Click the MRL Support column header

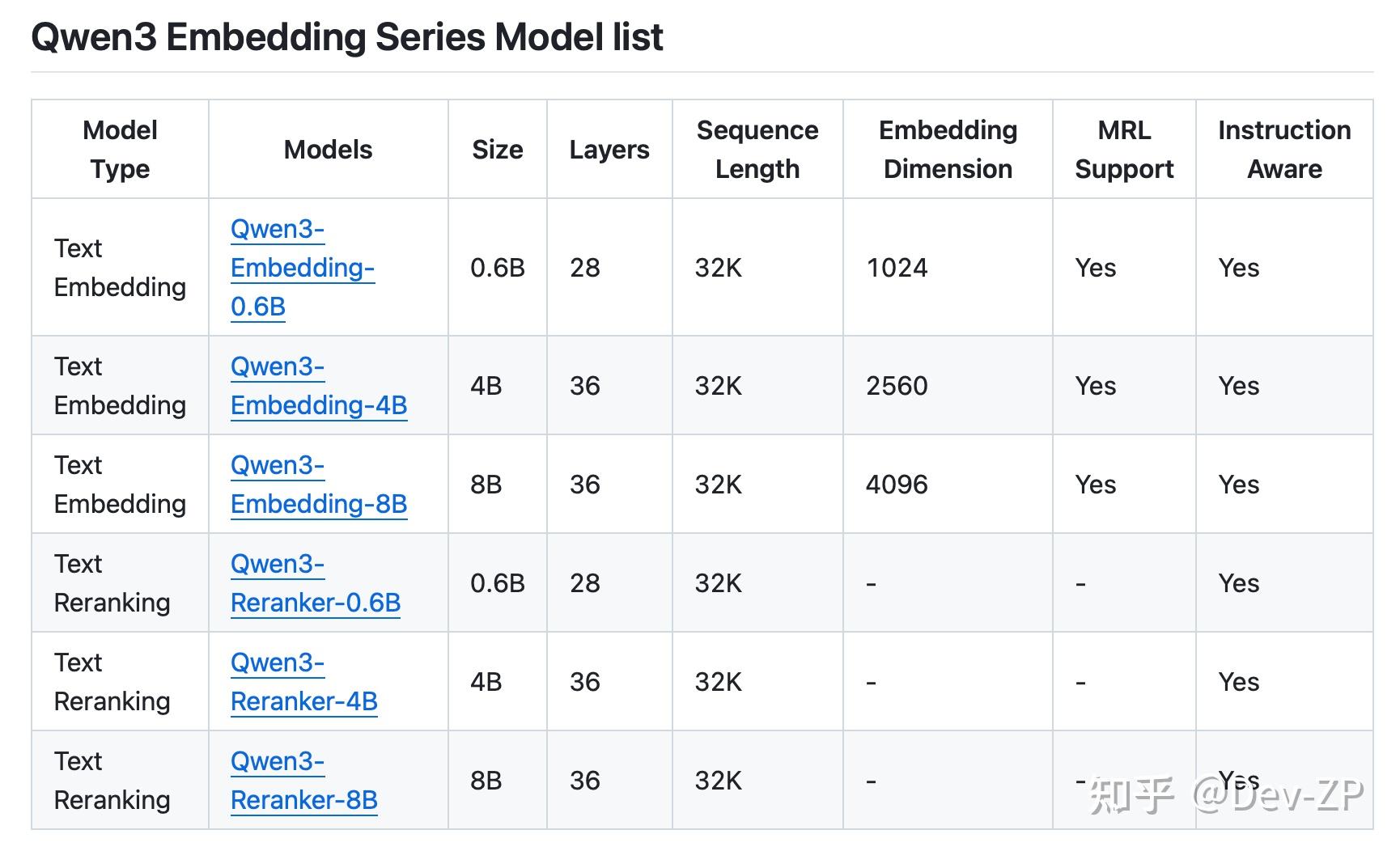coord(1123,150)
